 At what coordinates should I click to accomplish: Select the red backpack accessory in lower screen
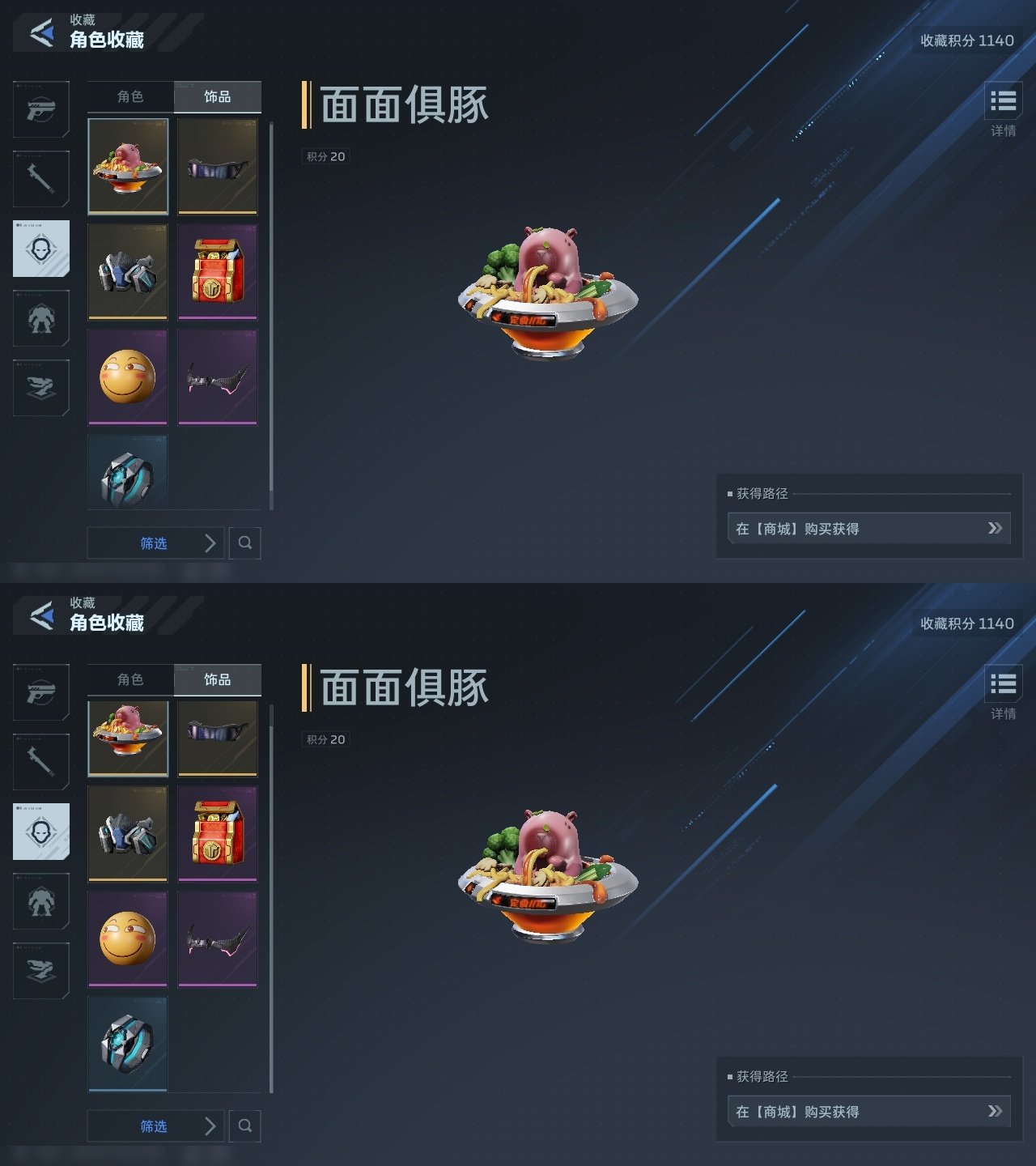tap(218, 833)
